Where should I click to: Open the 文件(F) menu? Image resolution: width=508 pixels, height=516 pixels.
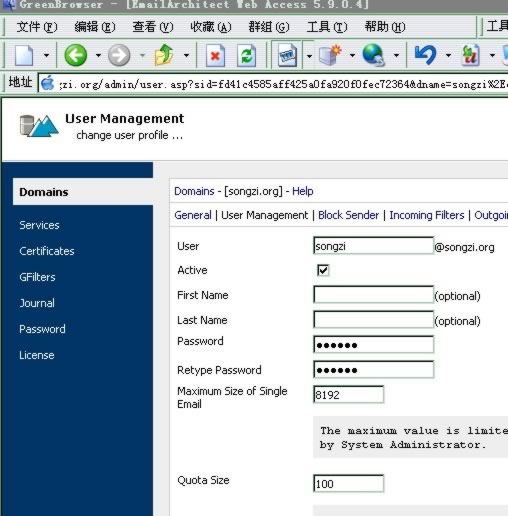[x=37, y=27]
